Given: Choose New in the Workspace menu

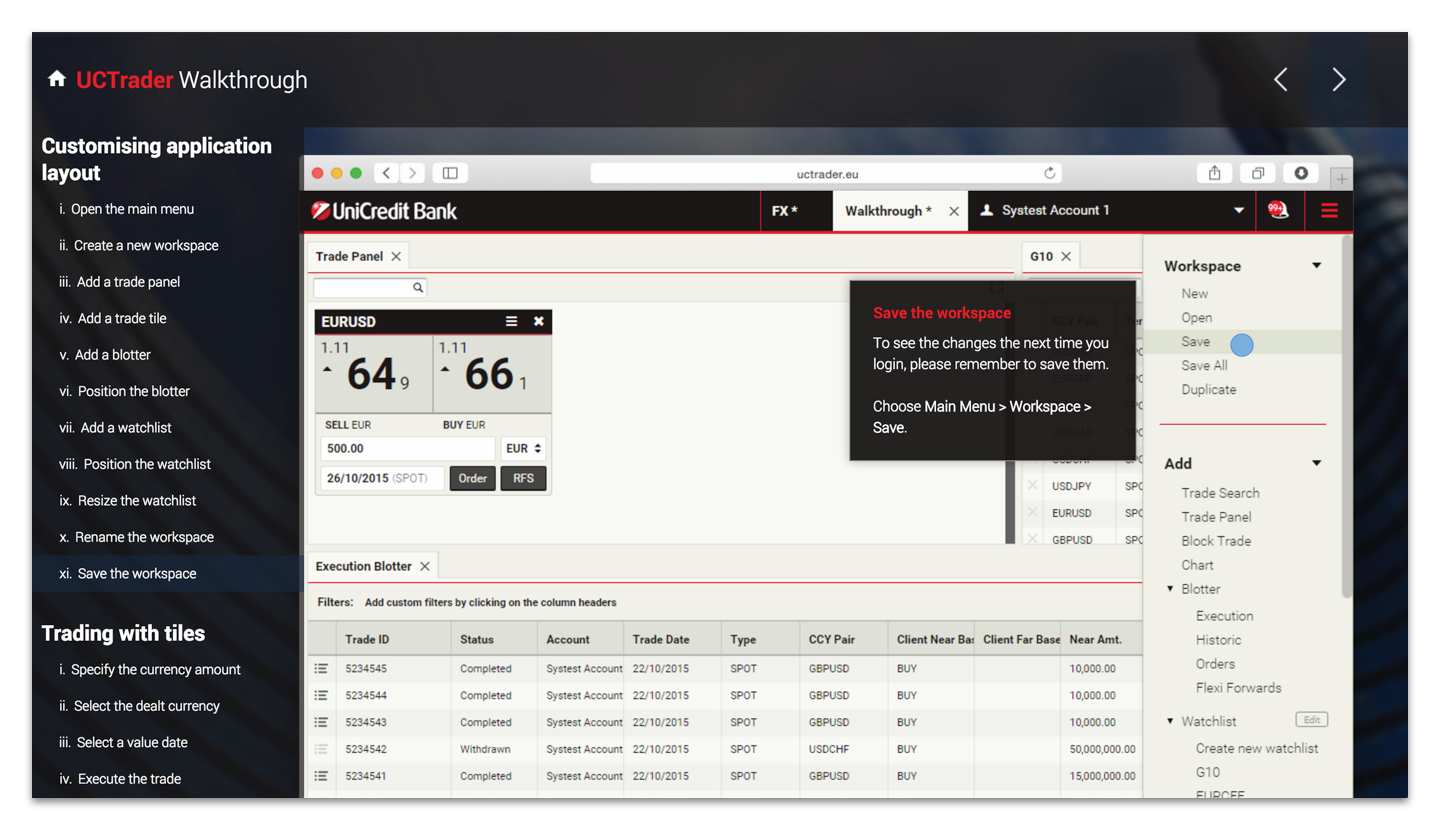Looking at the screenshot, I should (1194, 294).
